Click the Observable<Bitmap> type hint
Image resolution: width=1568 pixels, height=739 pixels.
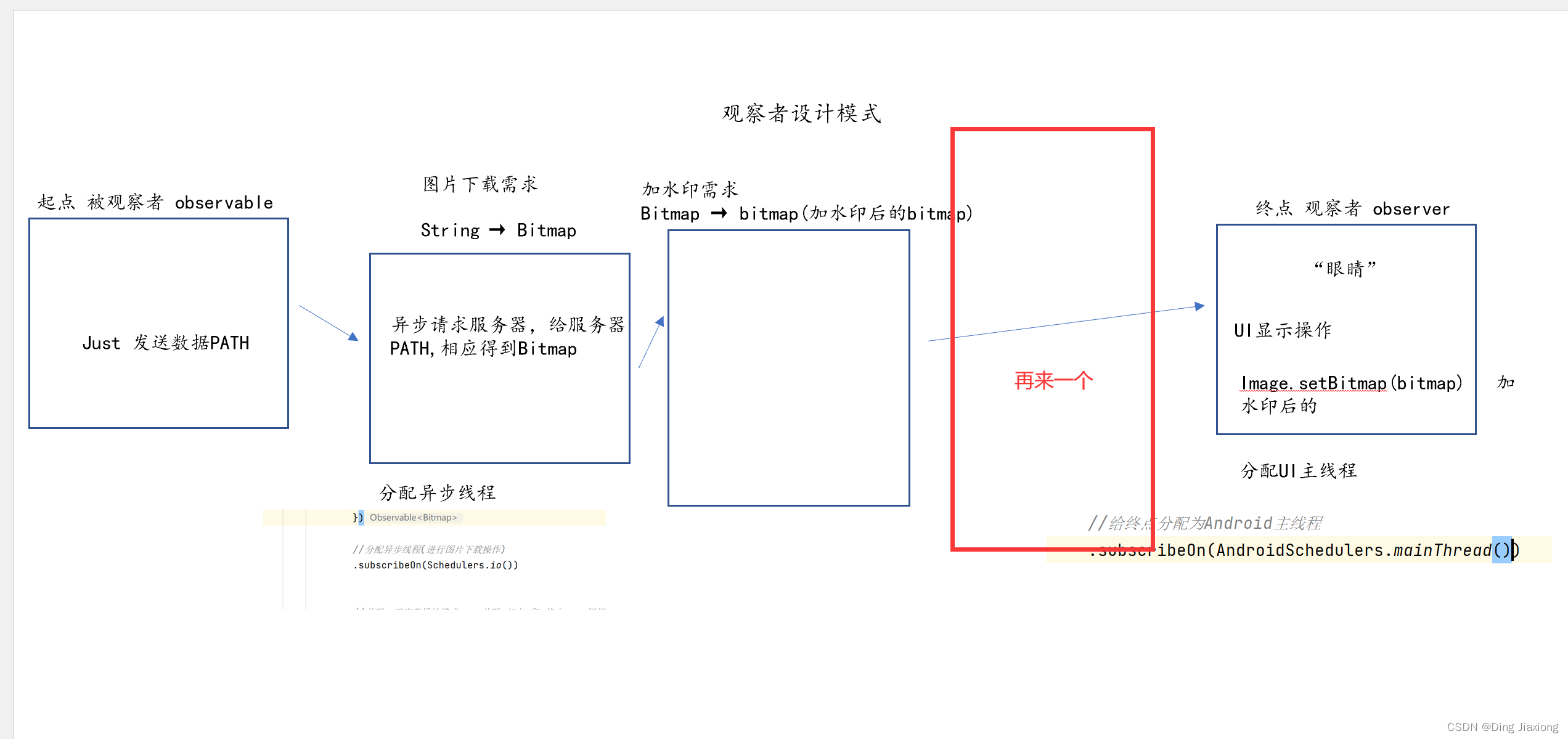pos(414,517)
